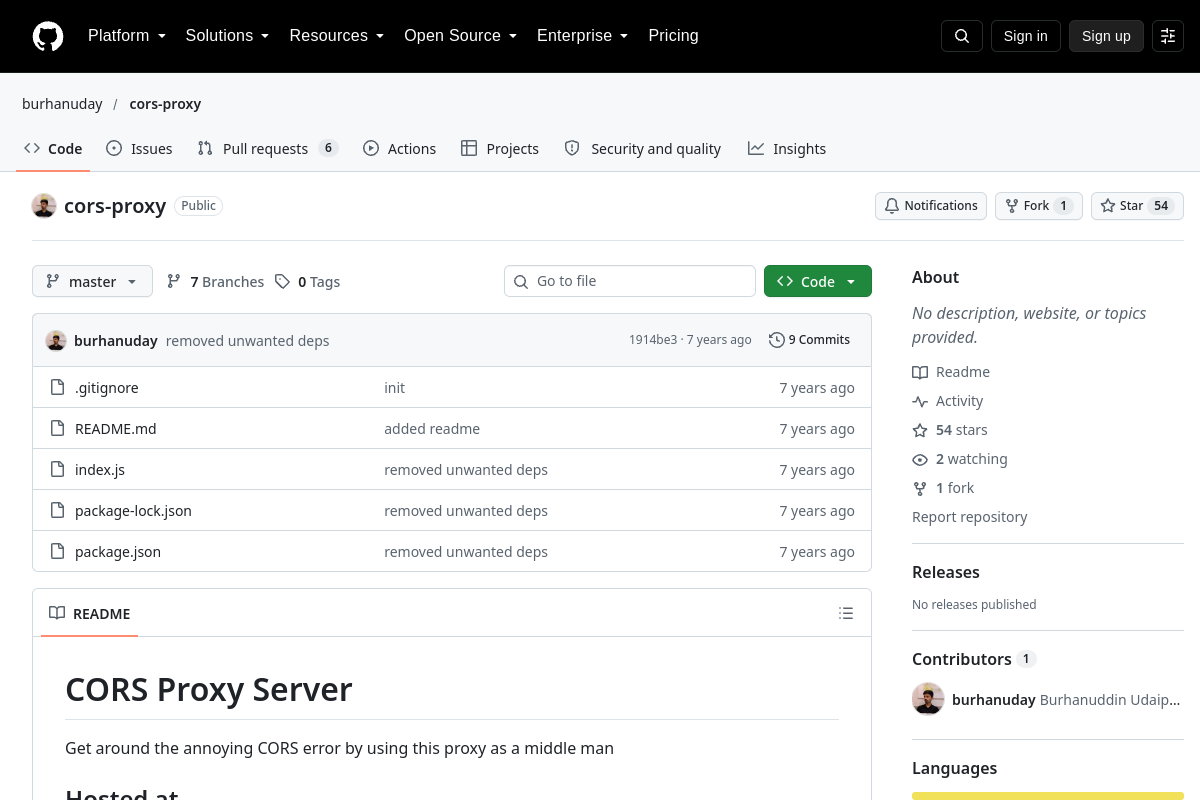Switch to the Code tab
This screenshot has height=800, width=1200.
tap(54, 148)
